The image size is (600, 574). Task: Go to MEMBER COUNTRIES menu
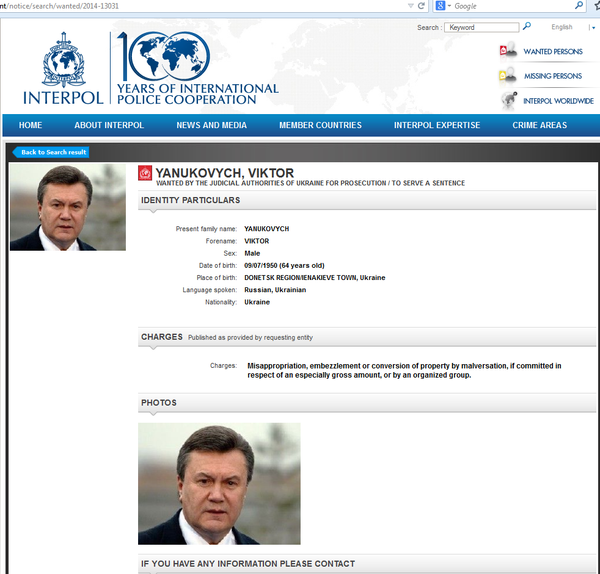point(320,125)
